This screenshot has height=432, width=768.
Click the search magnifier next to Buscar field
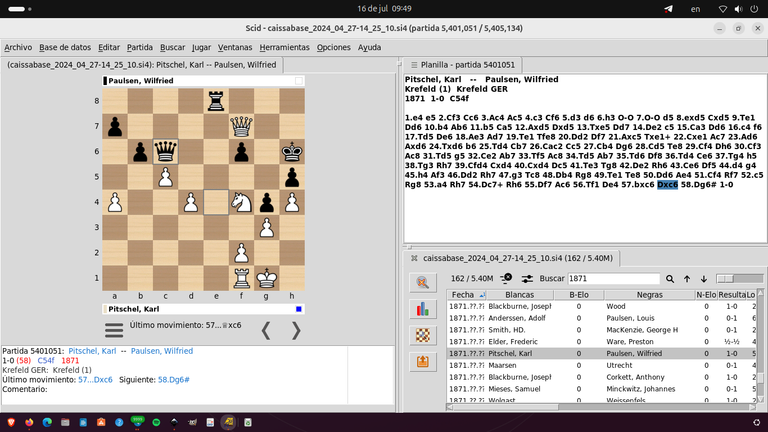pyautogui.click(x=670, y=279)
